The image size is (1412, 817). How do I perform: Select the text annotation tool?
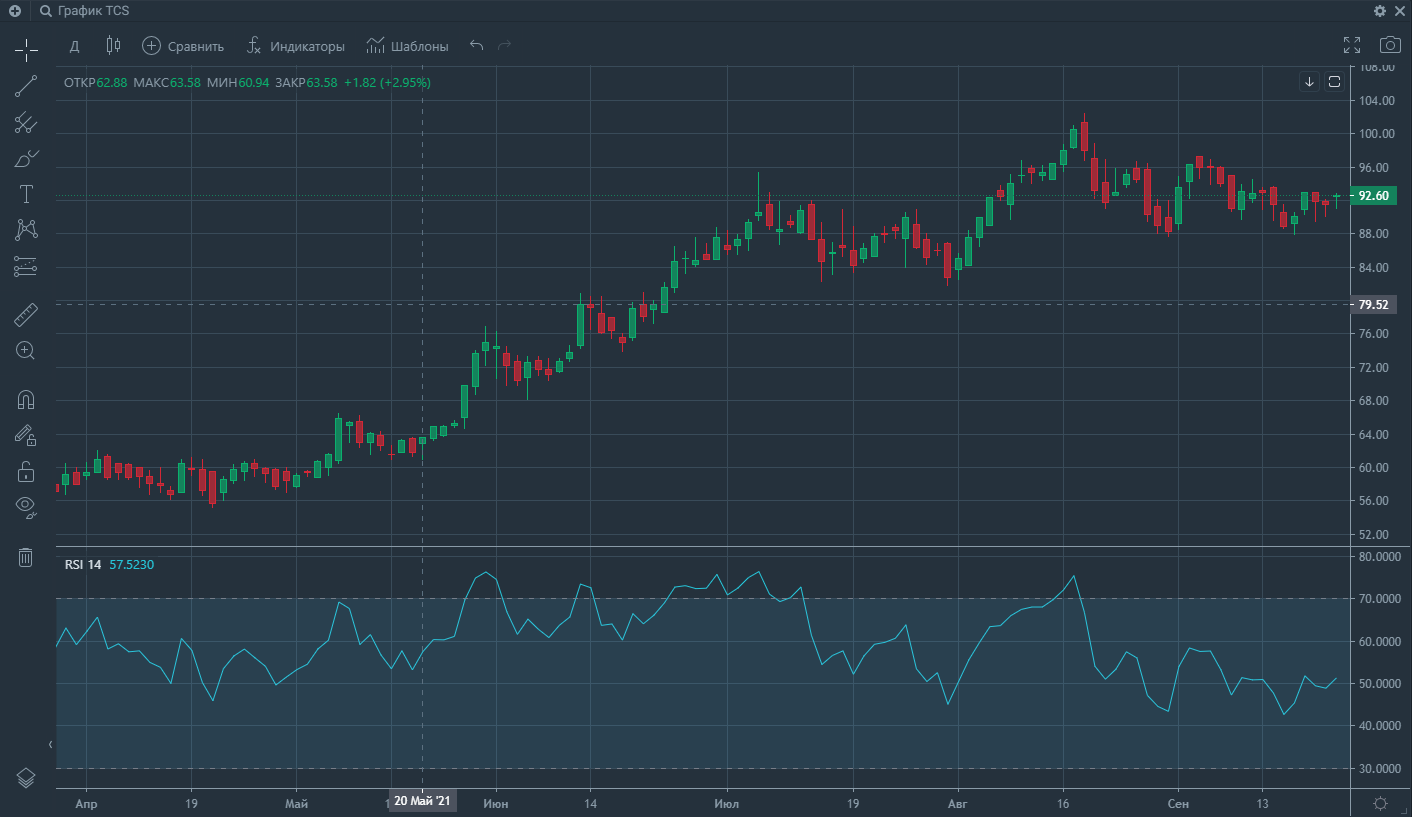[26, 194]
